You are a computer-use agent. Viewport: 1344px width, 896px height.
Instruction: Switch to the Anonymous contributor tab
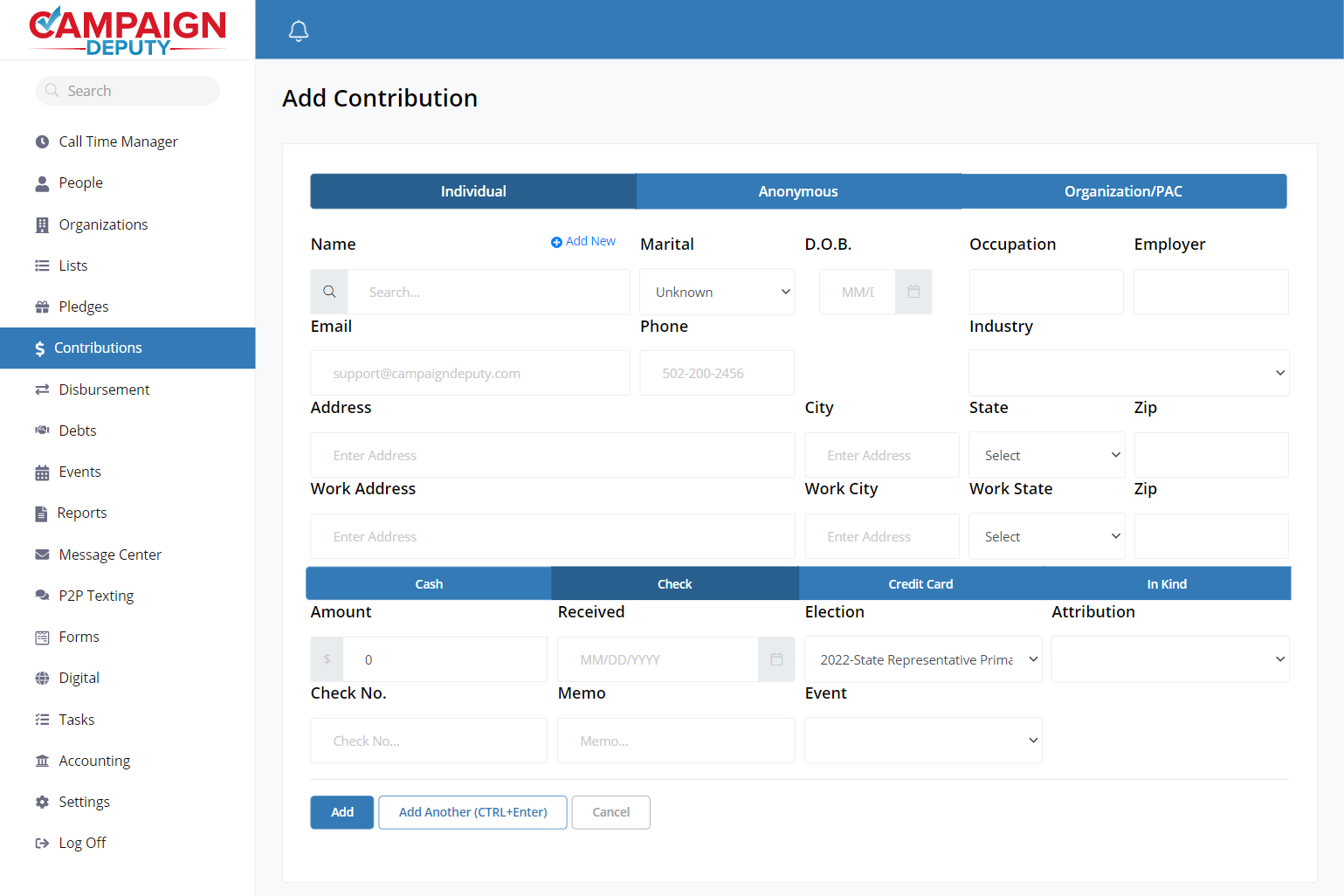click(798, 191)
